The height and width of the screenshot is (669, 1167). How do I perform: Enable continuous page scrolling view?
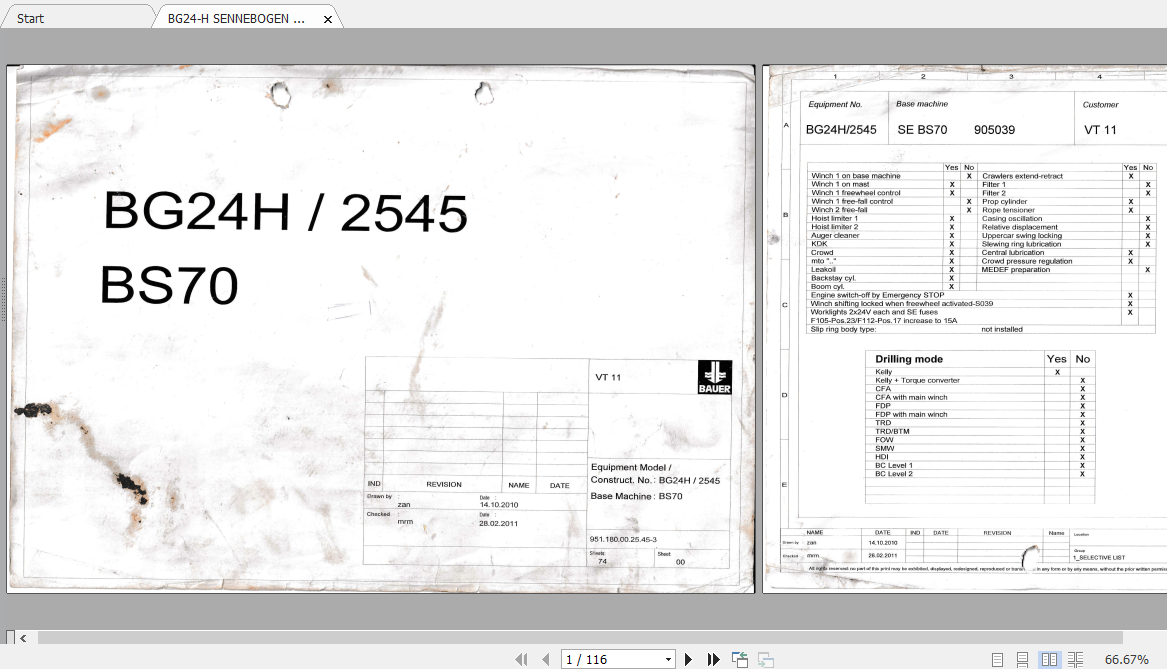click(x=1021, y=659)
